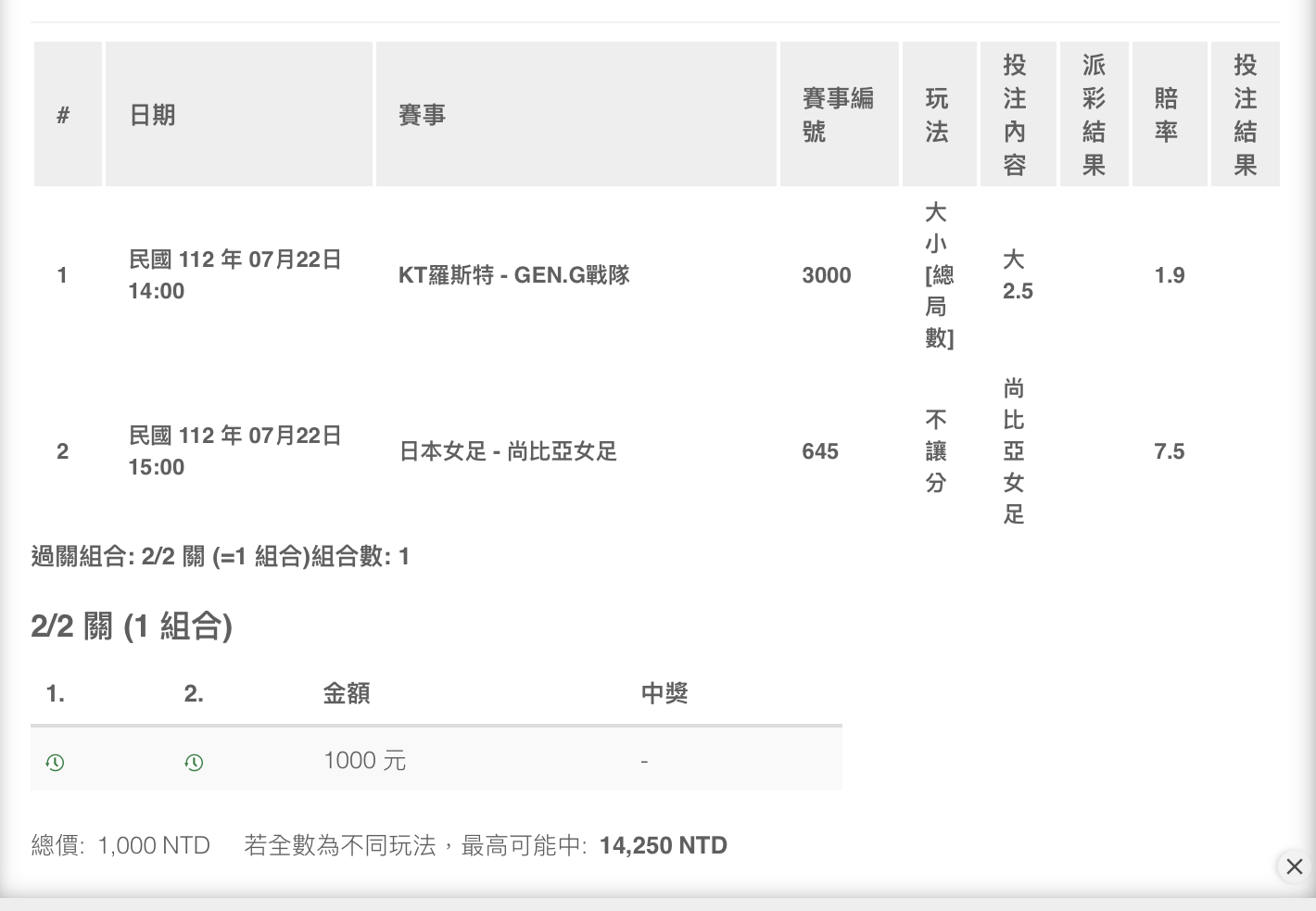Click the 賠率 column header
The image size is (1316, 911).
[1167, 115]
